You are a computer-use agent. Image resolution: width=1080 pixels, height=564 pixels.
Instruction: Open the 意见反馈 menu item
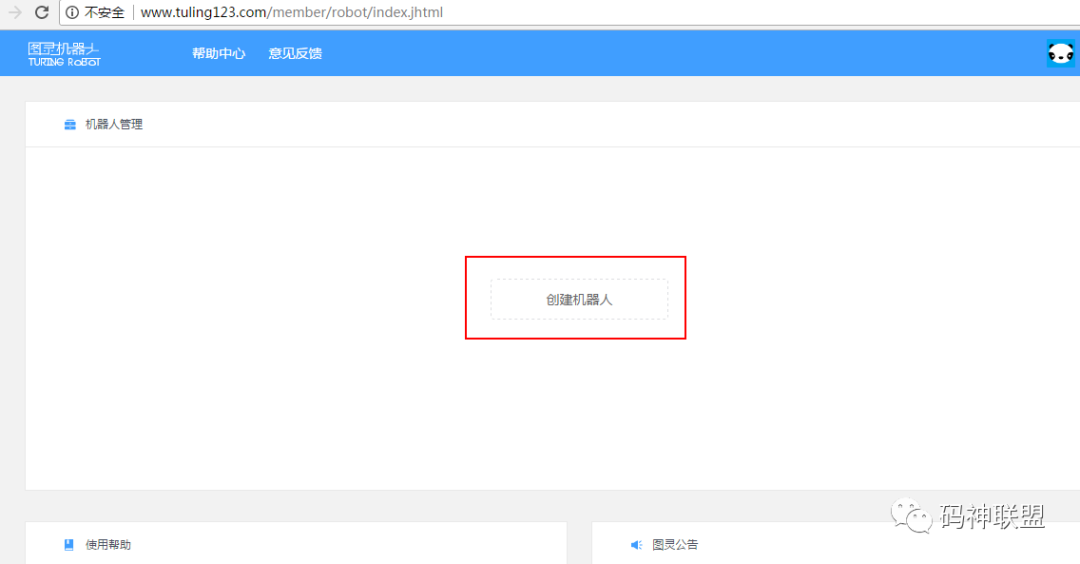[x=295, y=54]
